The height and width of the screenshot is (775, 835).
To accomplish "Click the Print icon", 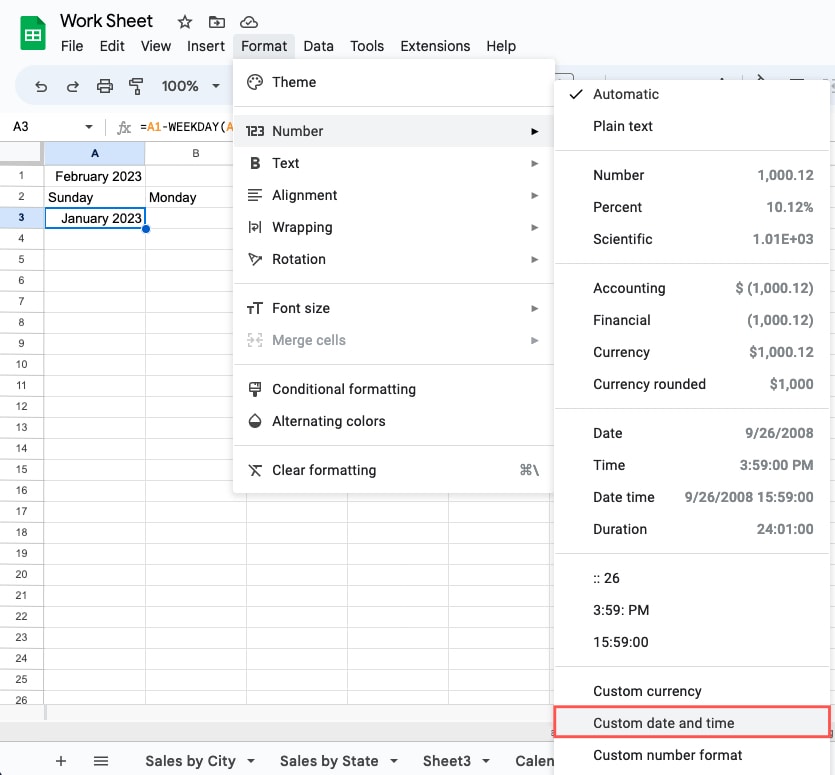I will [104, 86].
